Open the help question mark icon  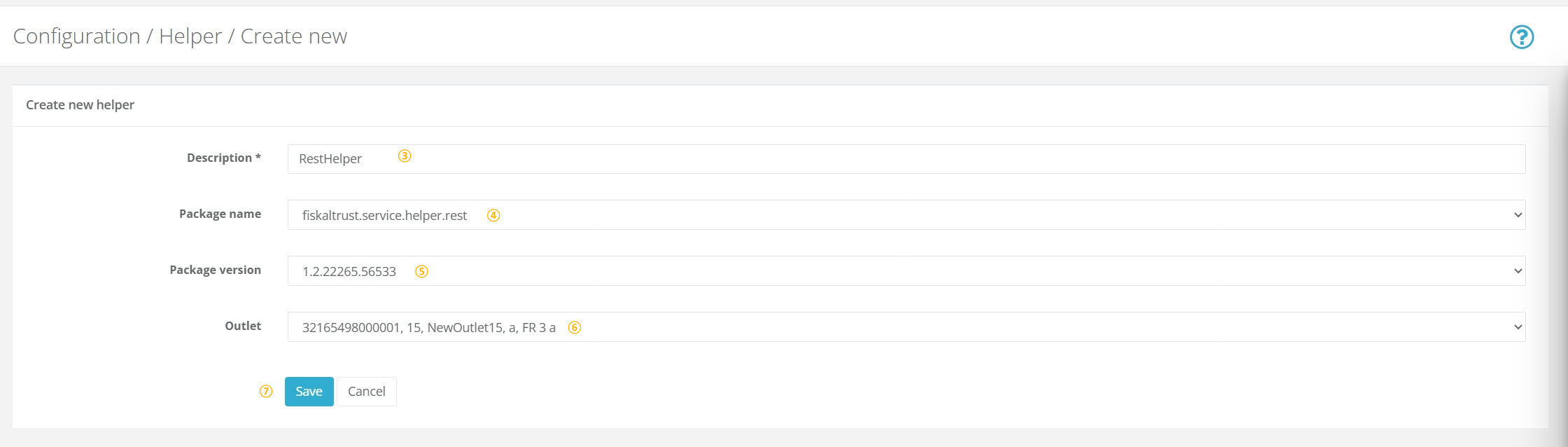coord(1521,36)
